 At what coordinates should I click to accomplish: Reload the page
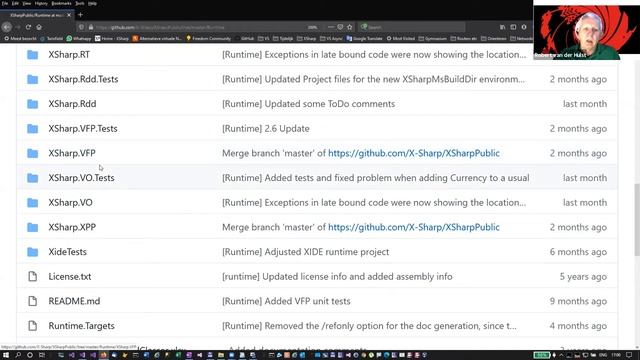point(28,27)
